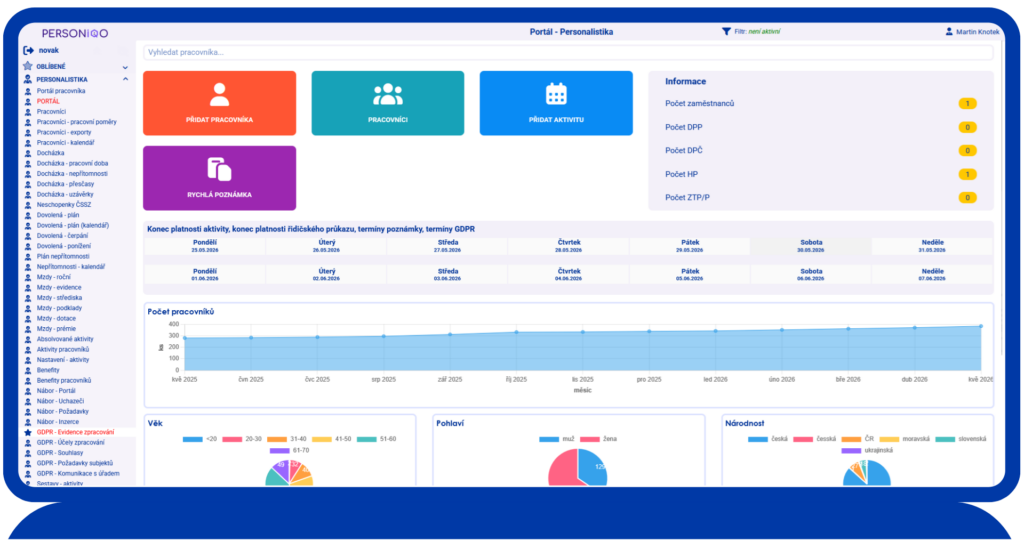1024x549 pixels.
Task: Click the muž blue legend swatch
Action: [549, 439]
